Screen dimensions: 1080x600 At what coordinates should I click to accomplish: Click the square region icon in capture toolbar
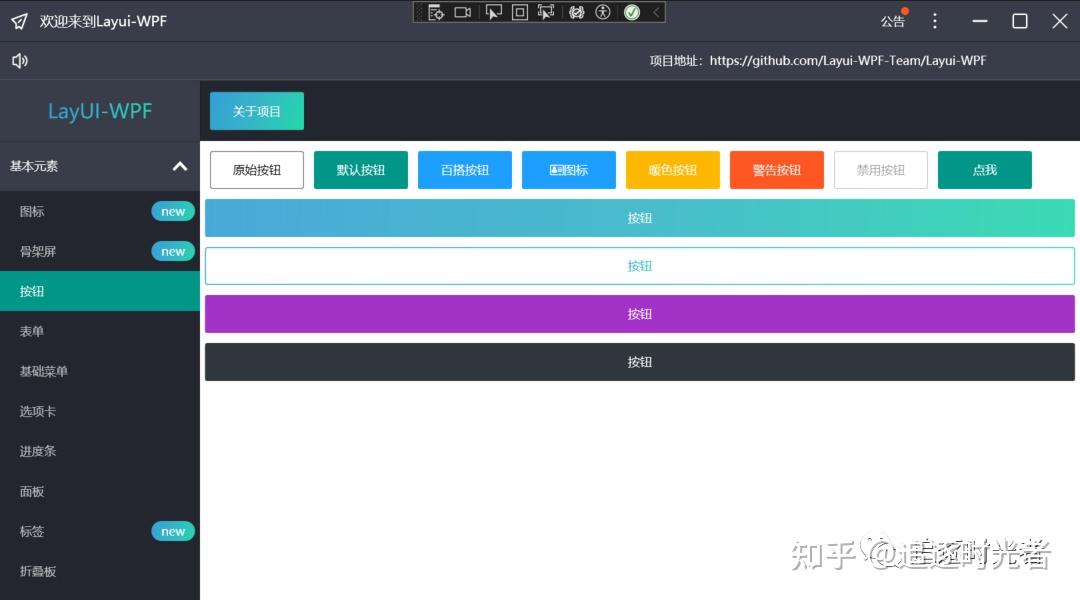click(520, 12)
